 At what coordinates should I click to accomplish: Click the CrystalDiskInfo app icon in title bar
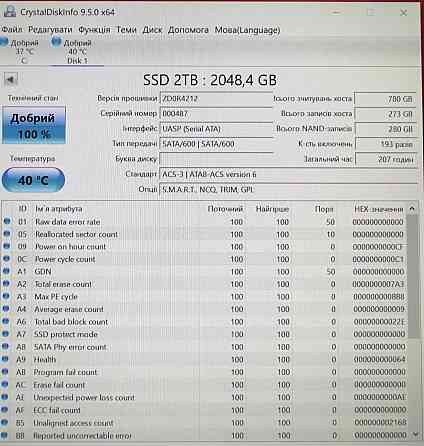click(9, 12)
